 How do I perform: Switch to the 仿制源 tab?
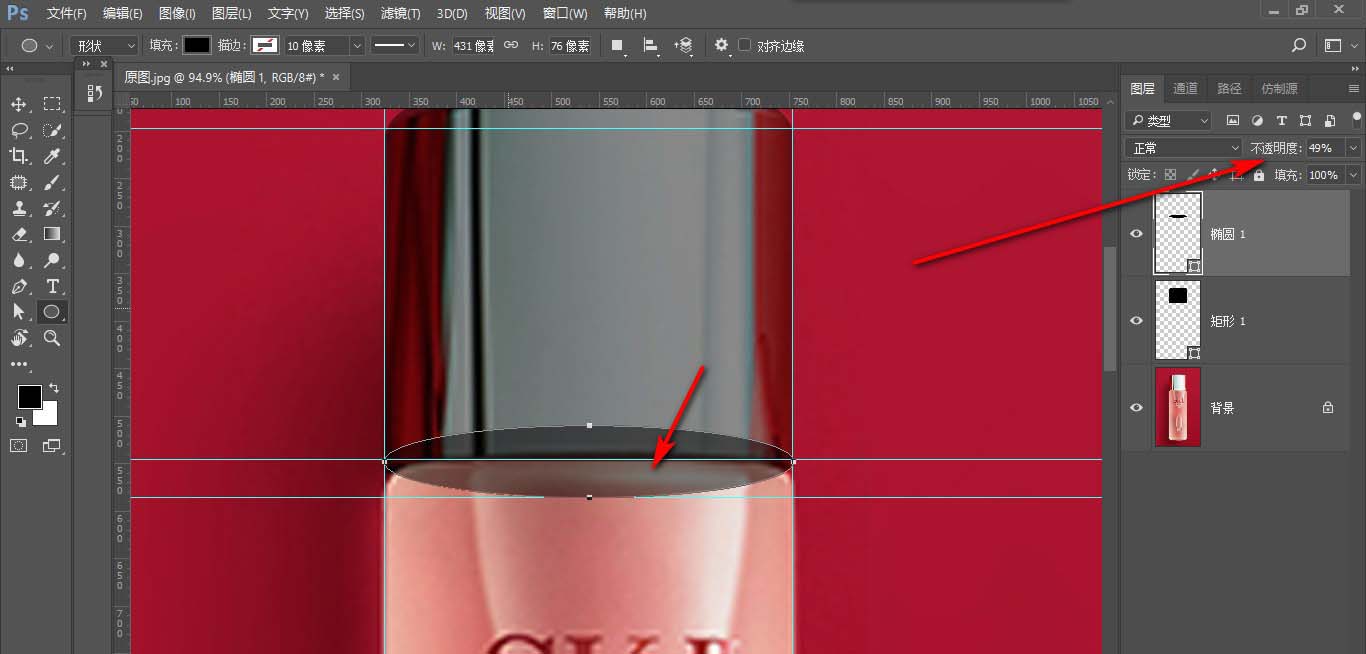[x=1280, y=88]
